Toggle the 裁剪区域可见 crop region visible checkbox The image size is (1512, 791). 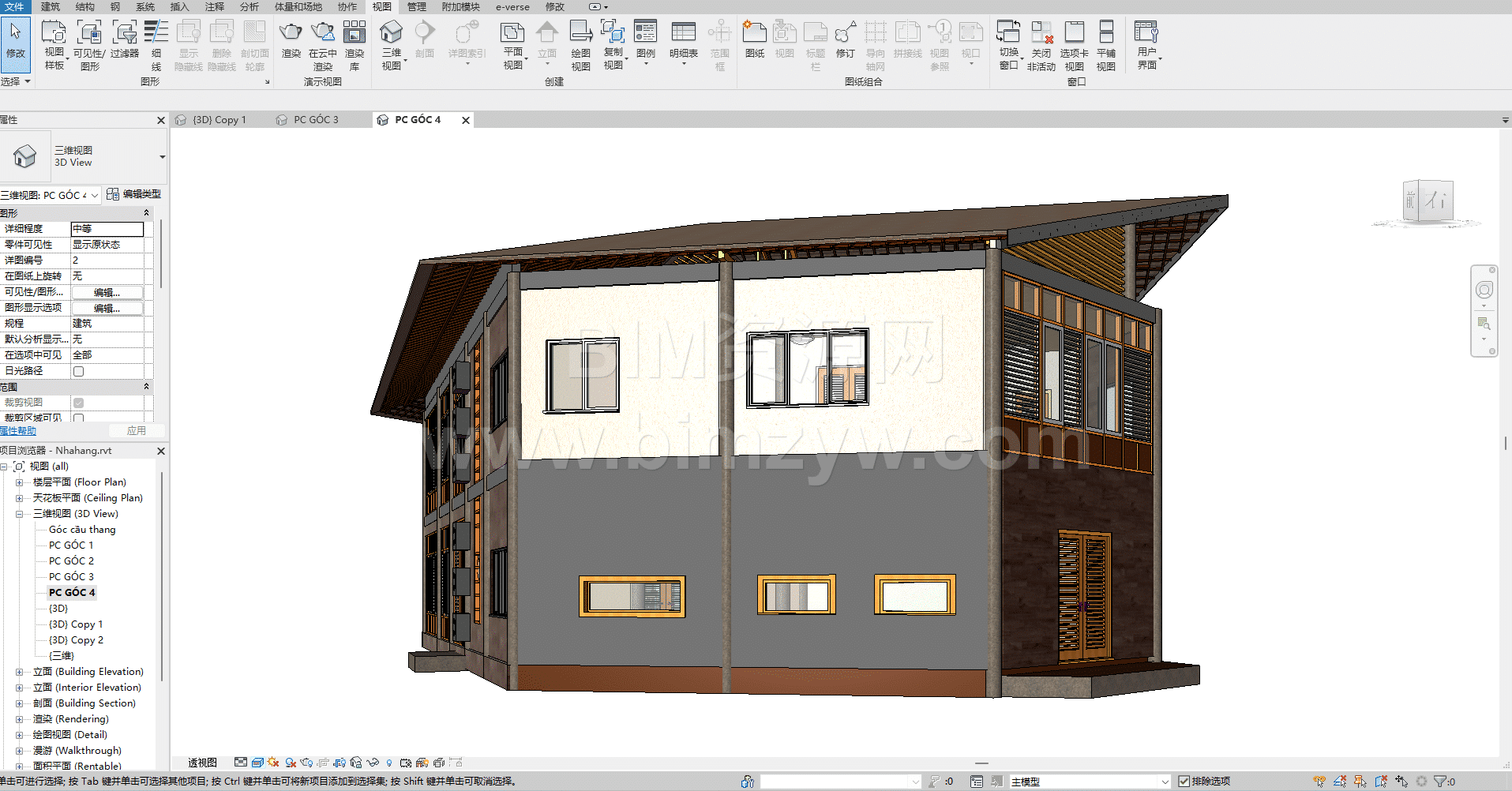pos(78,418)
